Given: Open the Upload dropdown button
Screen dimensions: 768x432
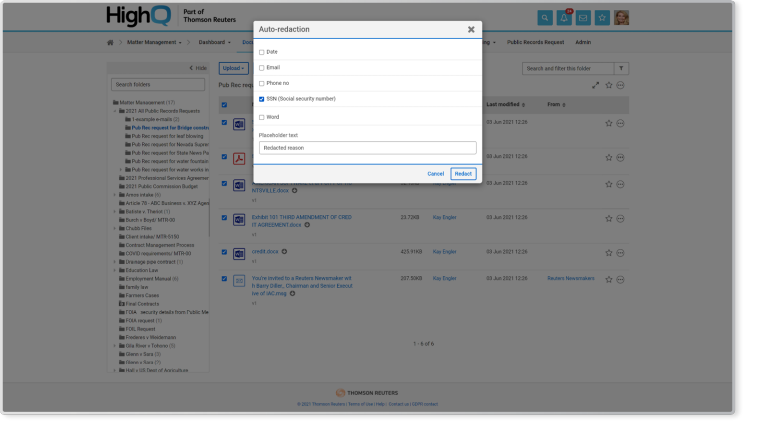Looking at the screenshot, I should pyautogui.click(x=231, y=68).
